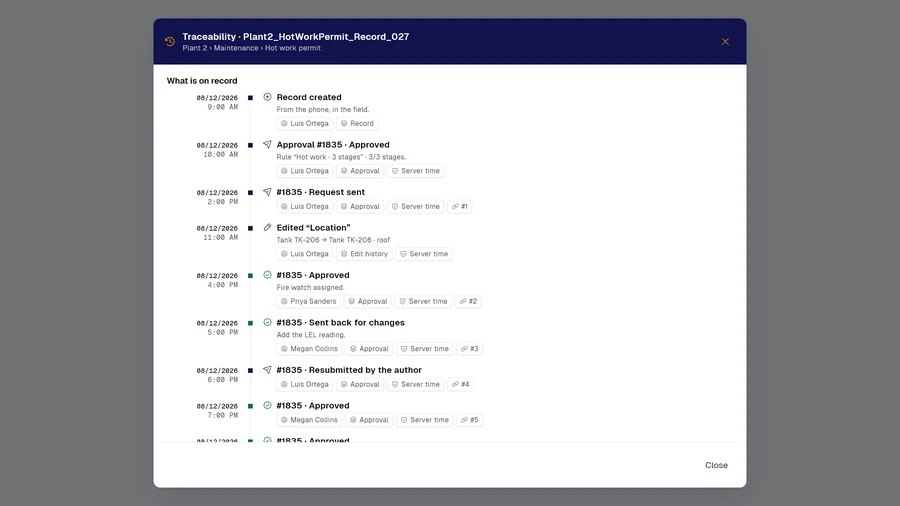This screenshot has width=900, height=506.
Task: Click the check icon for Sent back for changes
Action: tap(267, 322)
